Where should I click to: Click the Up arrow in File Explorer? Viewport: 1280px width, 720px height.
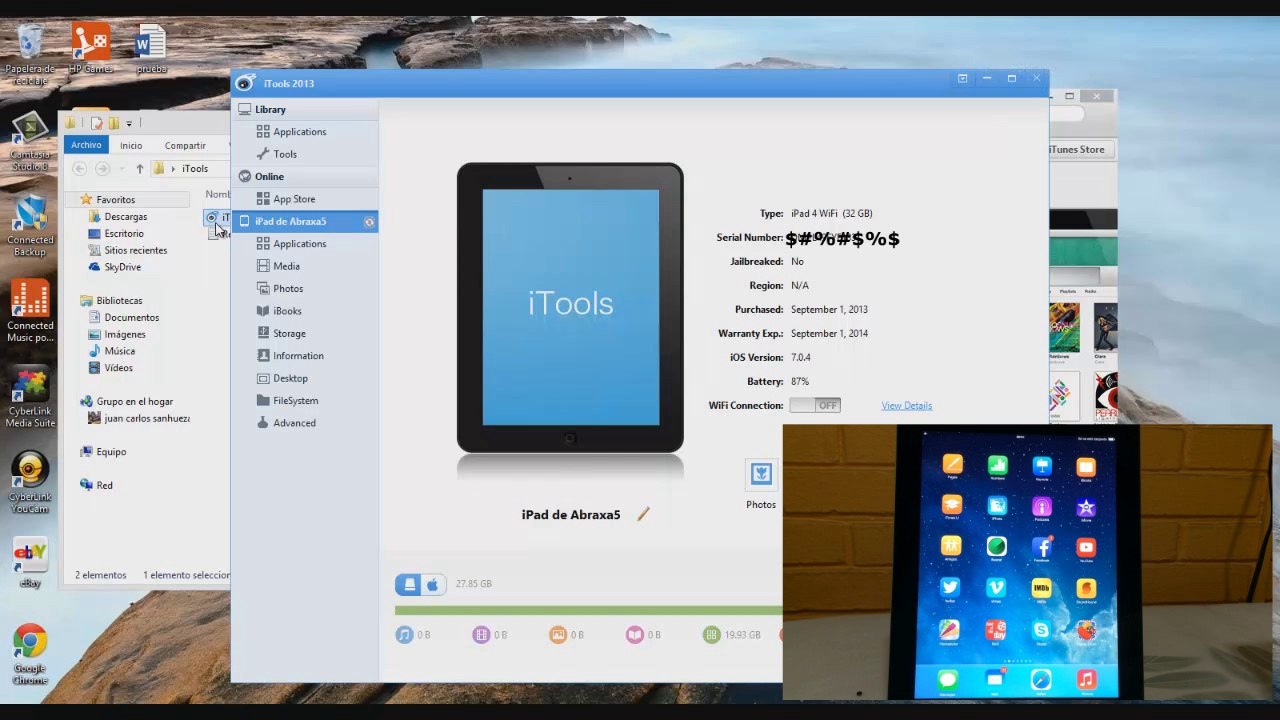(140, 169)
